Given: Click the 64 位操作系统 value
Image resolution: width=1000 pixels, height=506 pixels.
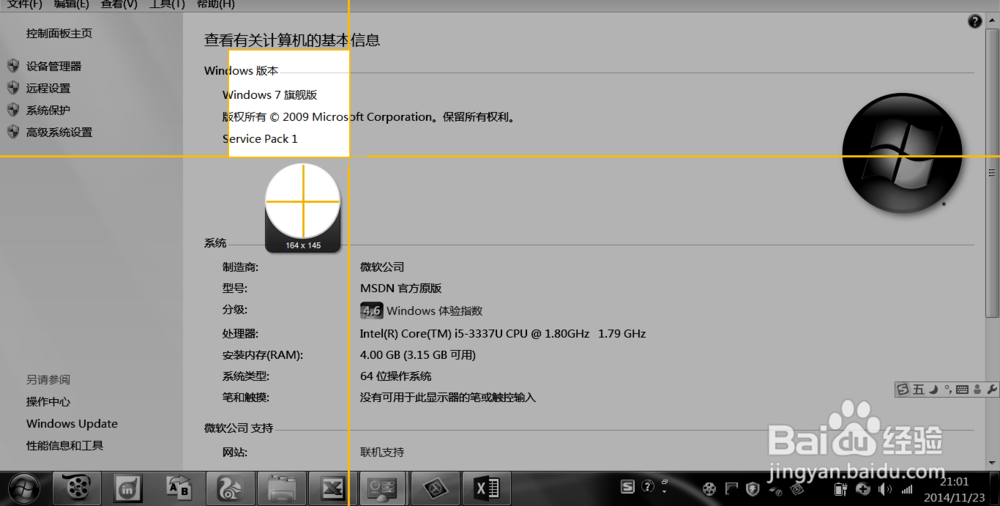Looking at the screenshot, I should 395,376.
